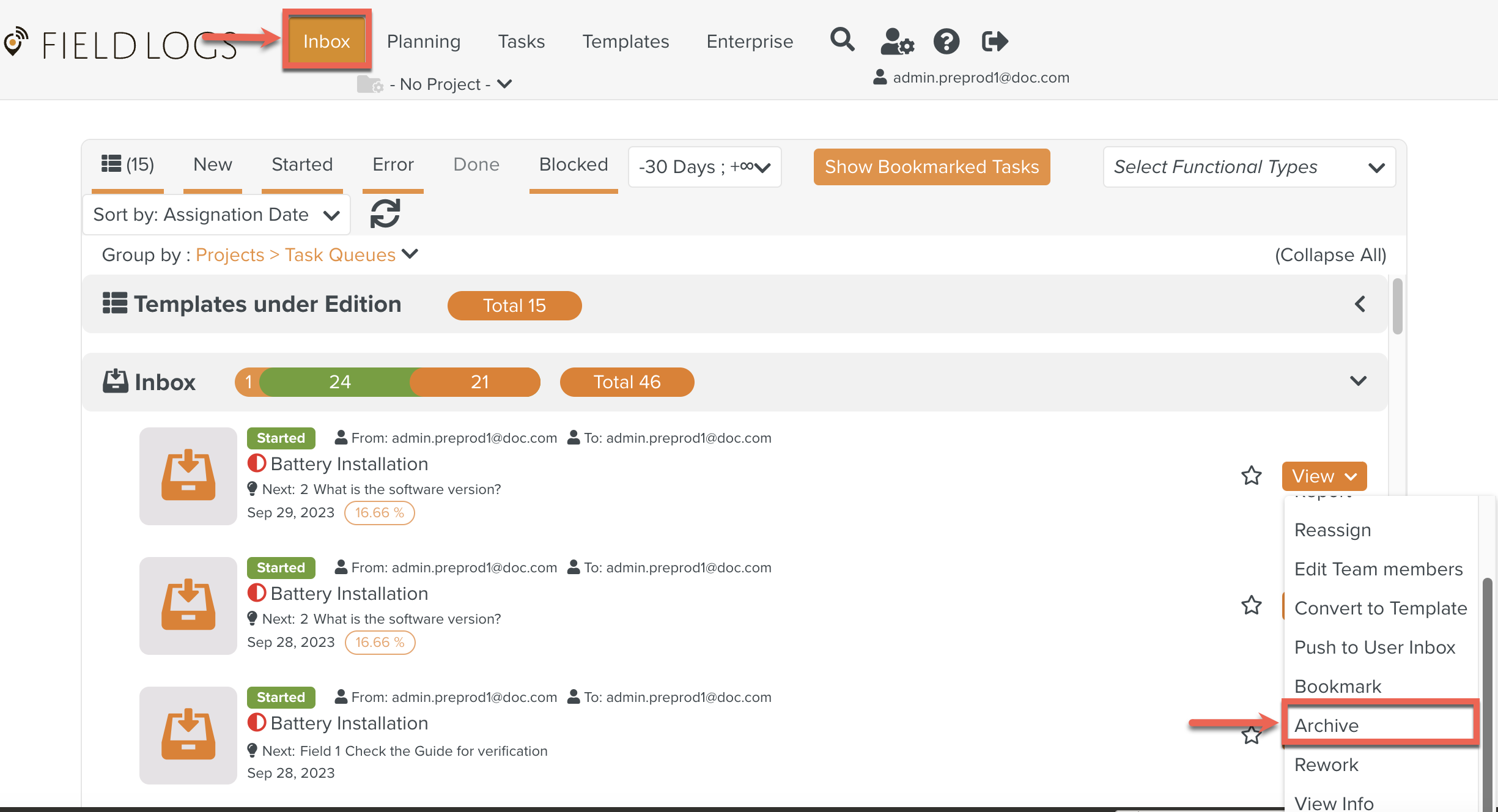
Task: Click the logout icon
Action: (x=994, y=42)
